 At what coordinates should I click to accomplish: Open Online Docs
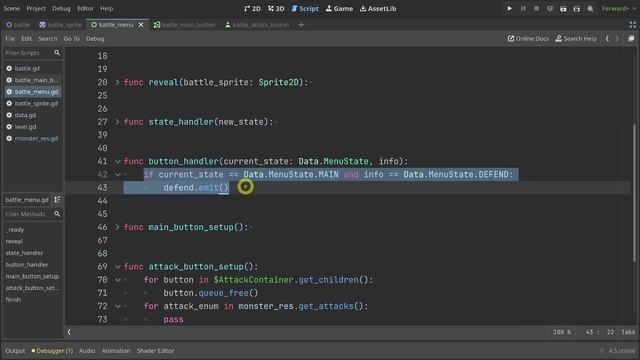[528, 38]
